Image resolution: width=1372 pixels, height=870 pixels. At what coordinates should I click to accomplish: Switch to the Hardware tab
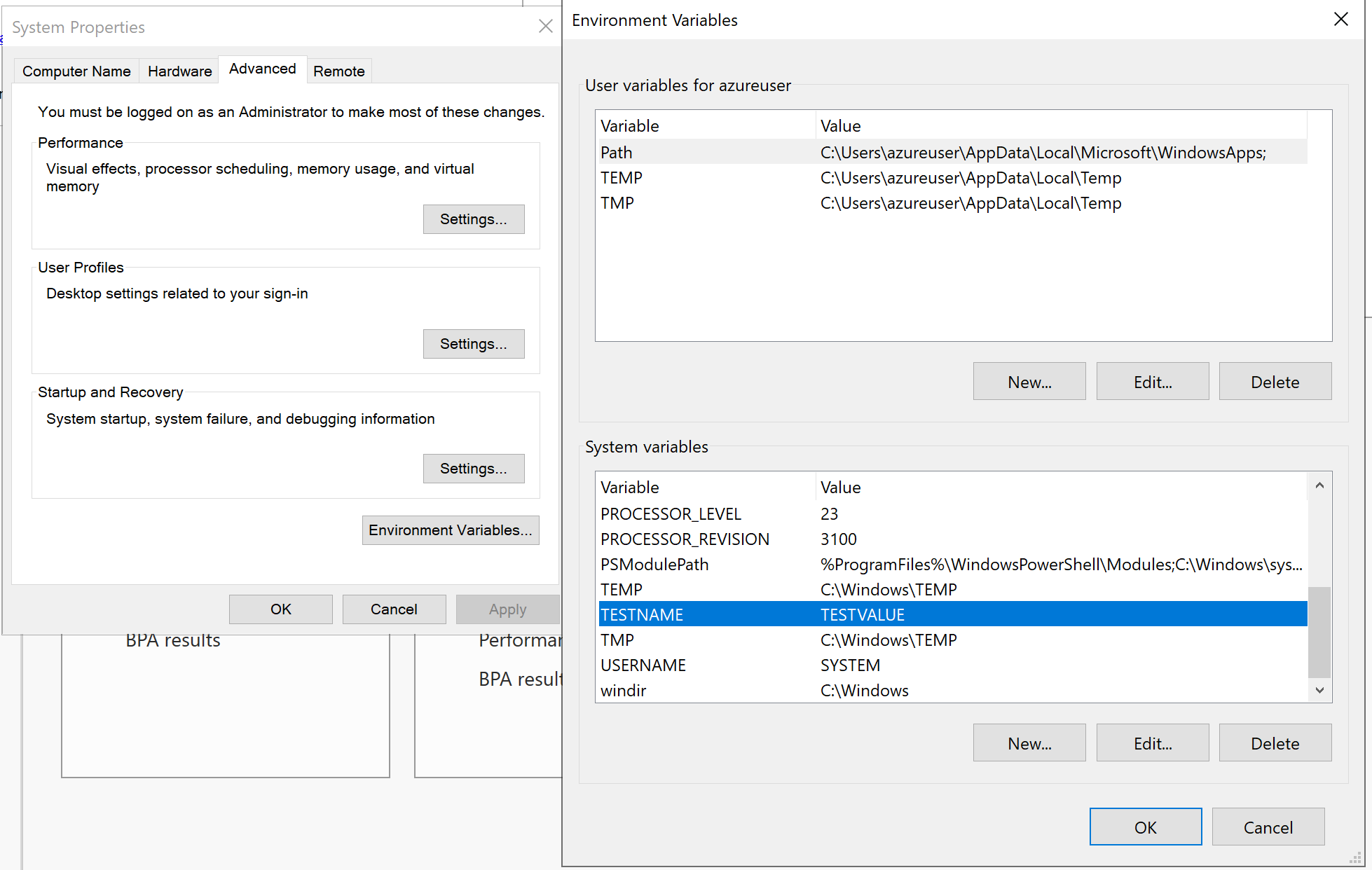click(179, 71)
